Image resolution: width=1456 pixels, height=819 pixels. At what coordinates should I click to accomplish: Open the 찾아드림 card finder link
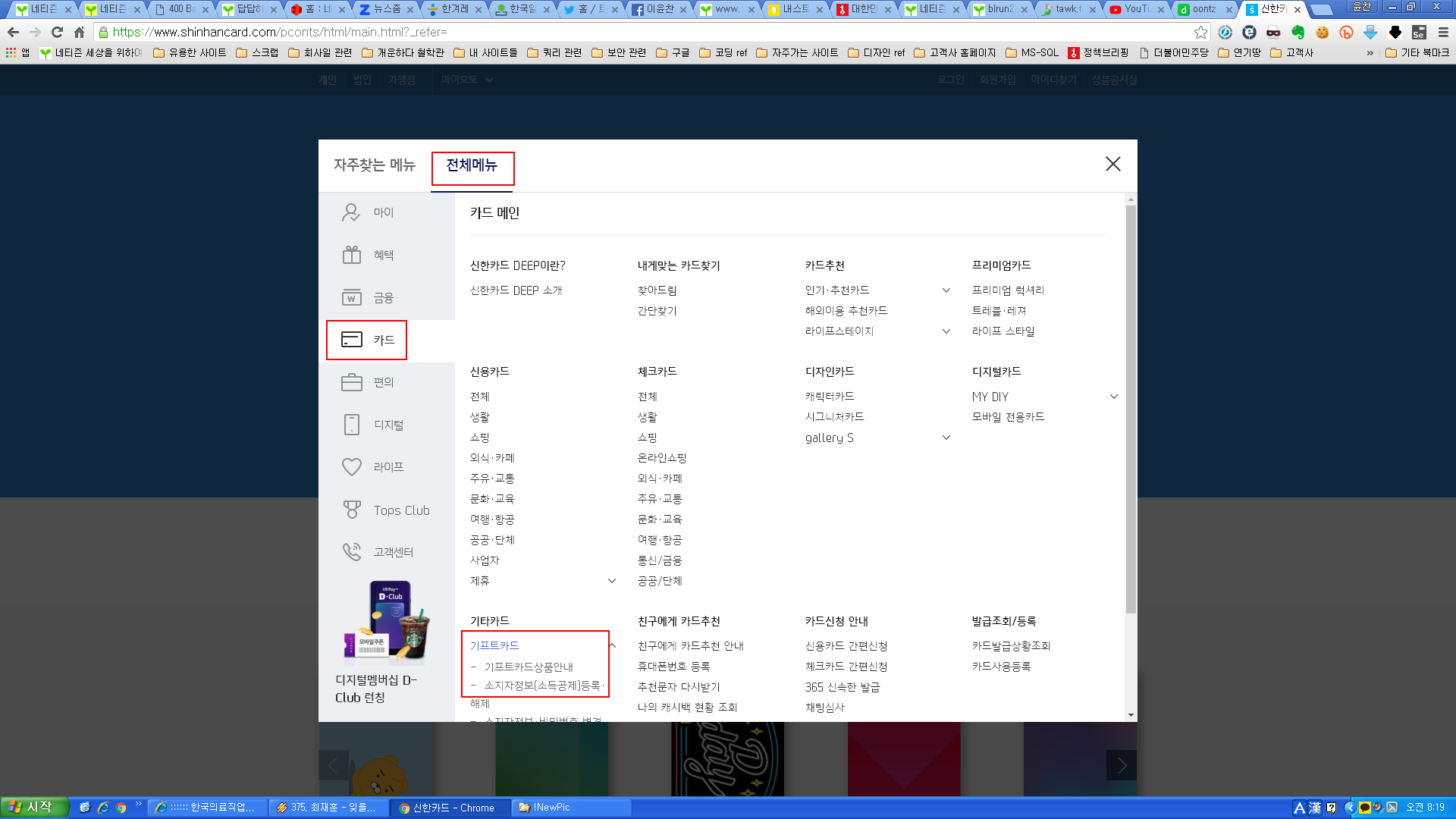point(657,290)
